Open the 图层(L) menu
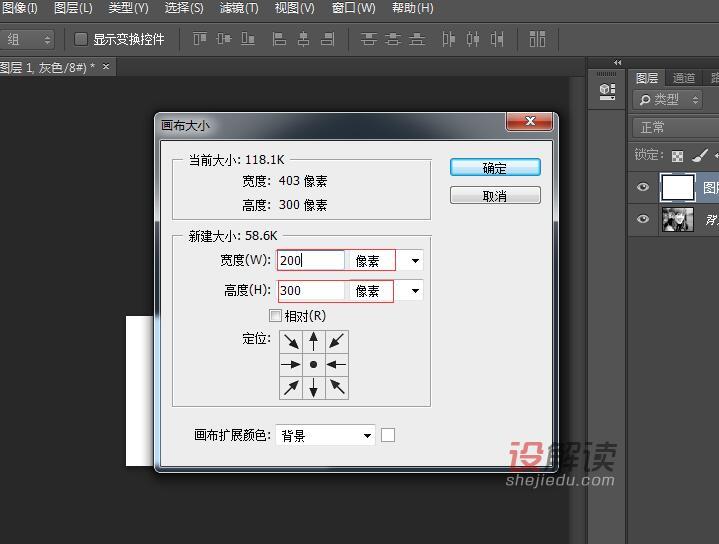This screenshot has width=719, height=544. pos(73,8)
